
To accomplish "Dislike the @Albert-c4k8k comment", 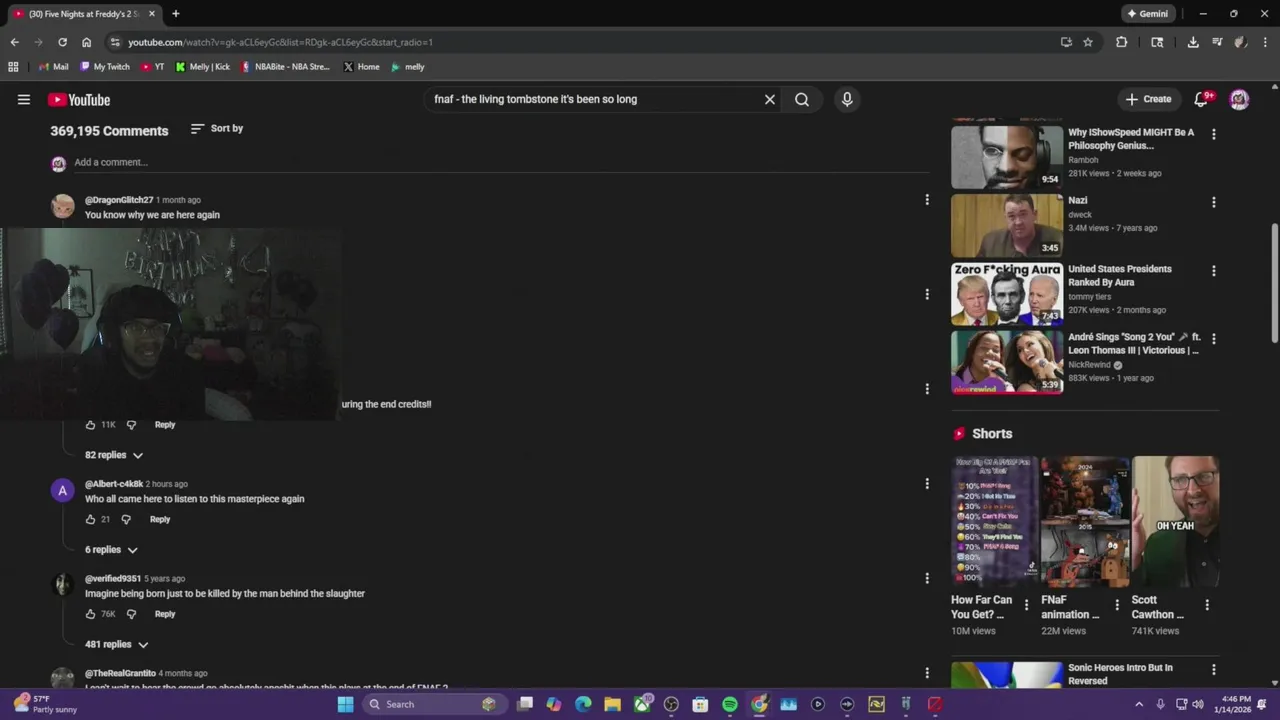I will click(x=126, y=519).
